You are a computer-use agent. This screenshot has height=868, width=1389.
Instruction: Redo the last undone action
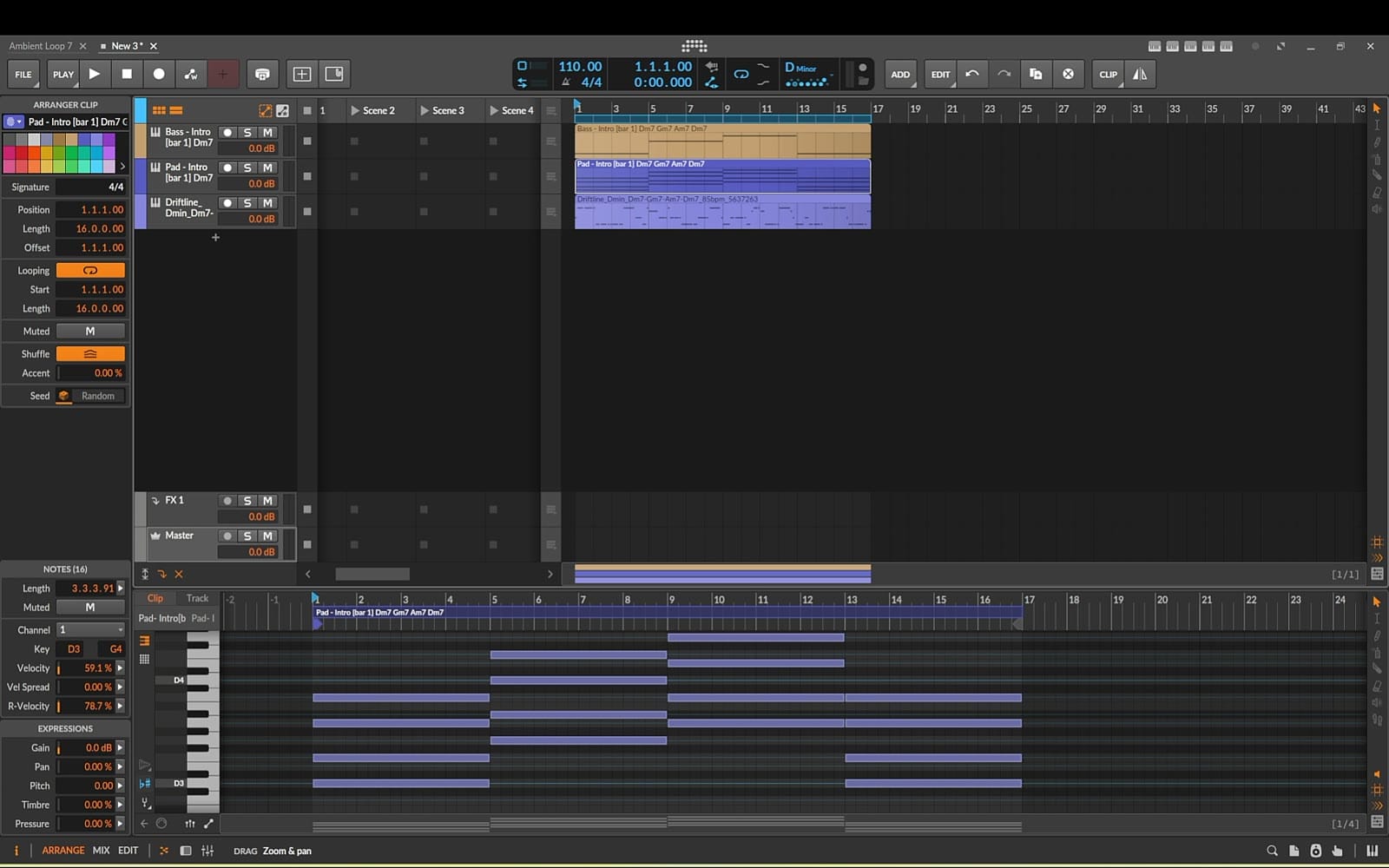click(x=1004, y=74)
